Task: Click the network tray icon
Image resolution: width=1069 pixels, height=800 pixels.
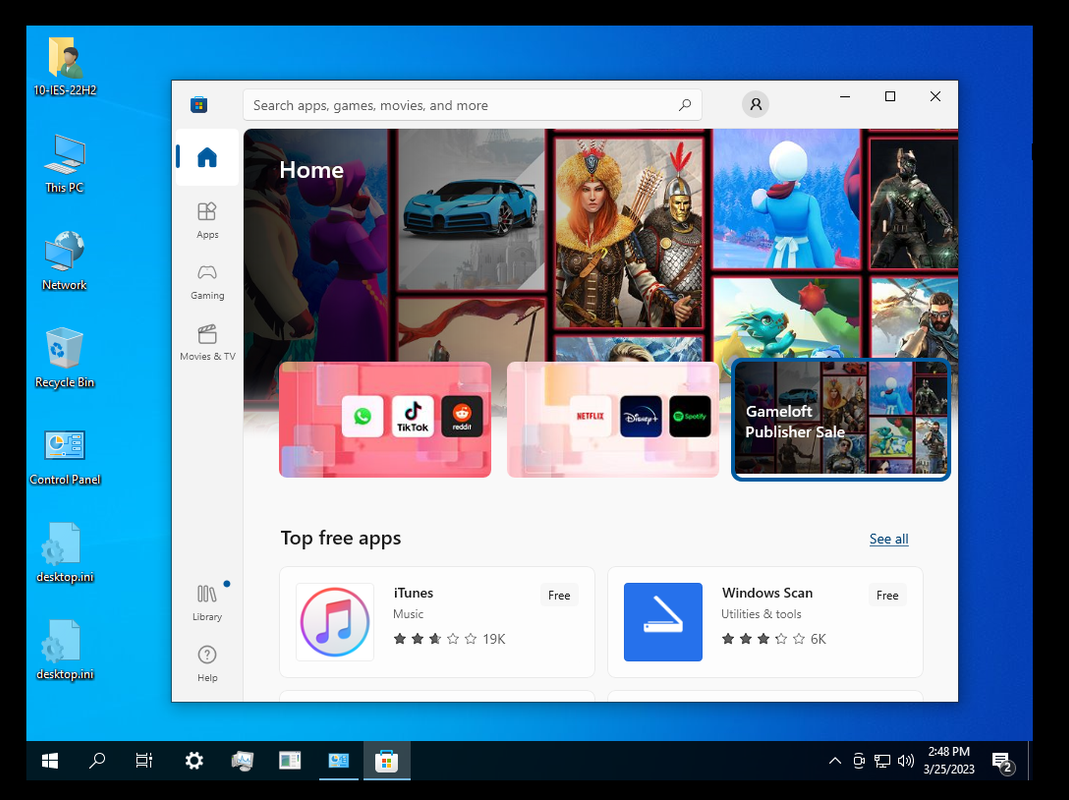Action: pos(882,760)
